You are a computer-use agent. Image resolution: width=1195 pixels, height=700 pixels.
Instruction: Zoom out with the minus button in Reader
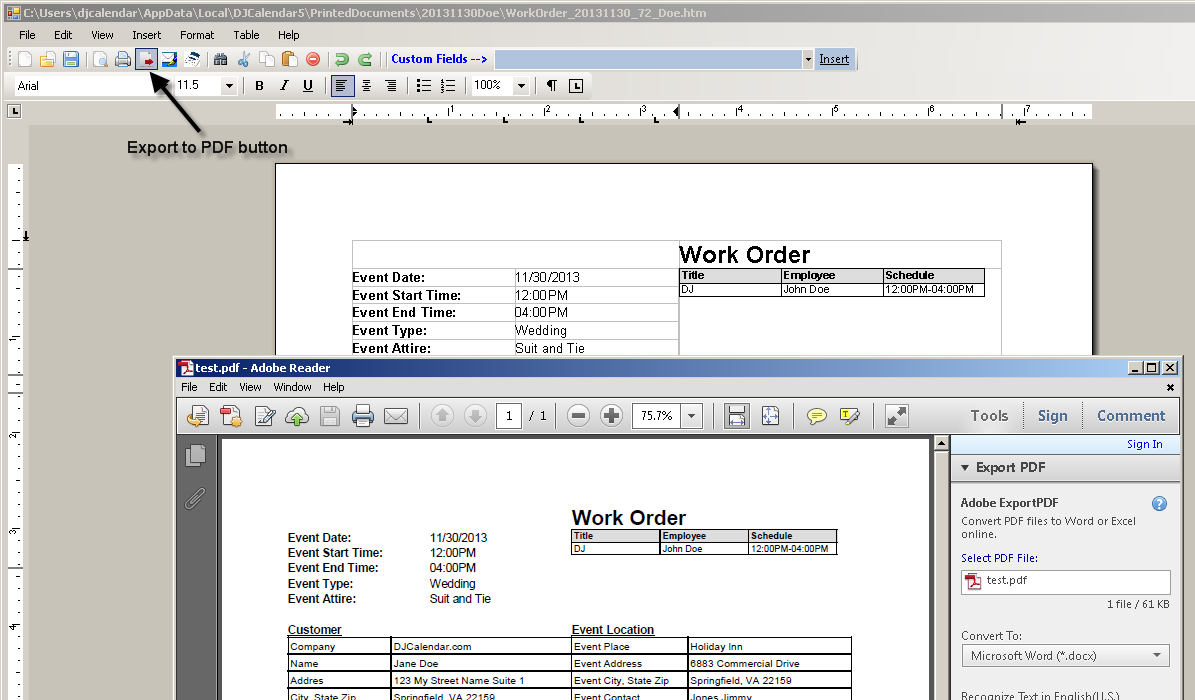pyautogui.click(x=578, y=416)
